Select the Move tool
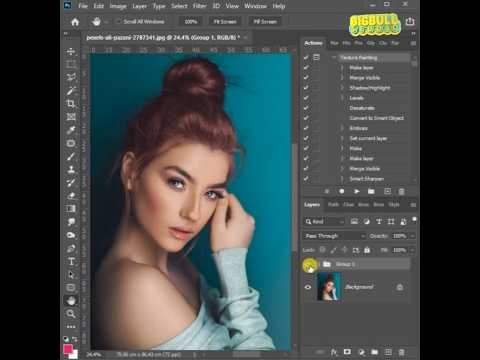 click(x=71, y=51)
